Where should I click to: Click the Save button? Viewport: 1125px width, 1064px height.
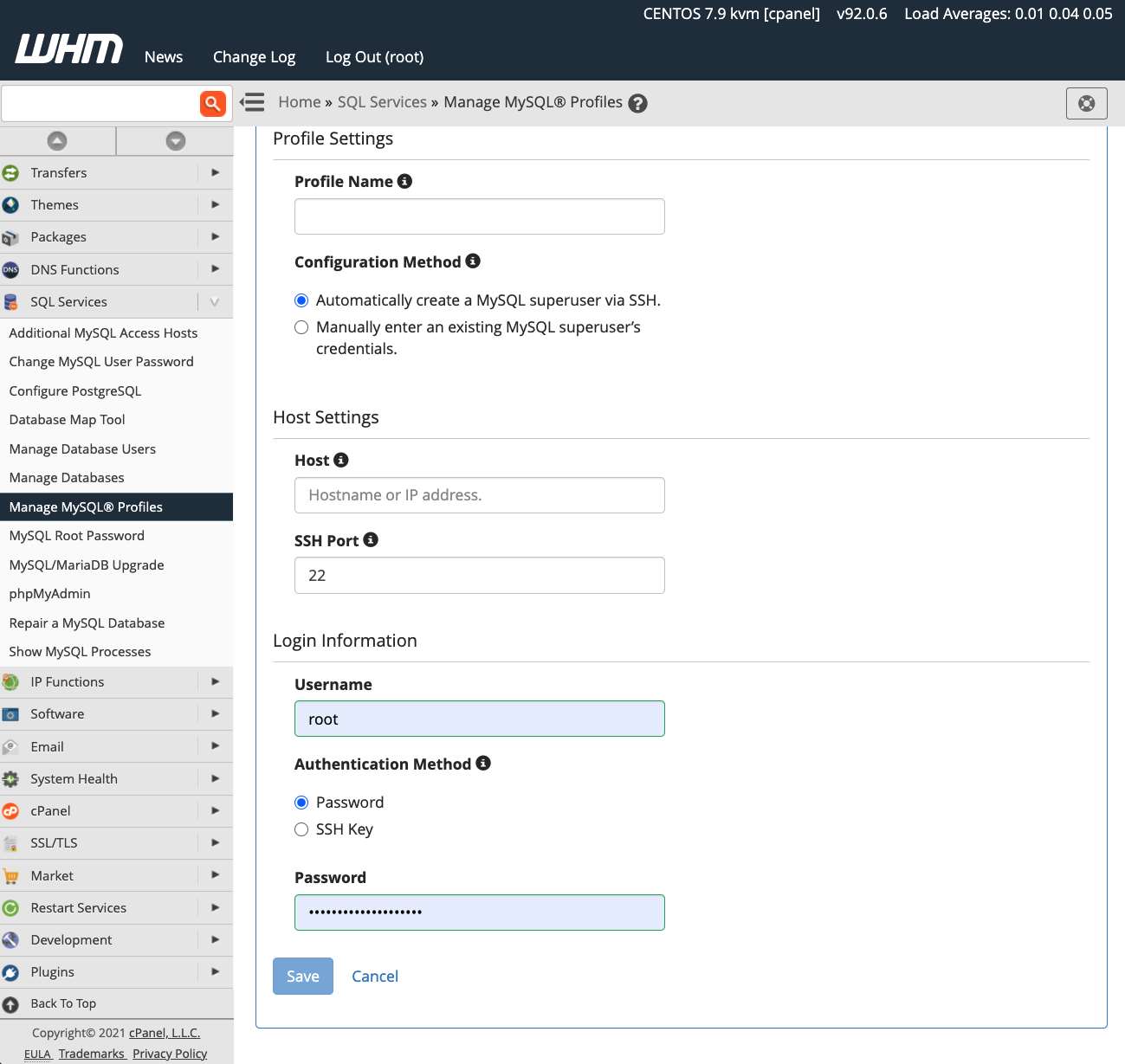pos(302,976)
